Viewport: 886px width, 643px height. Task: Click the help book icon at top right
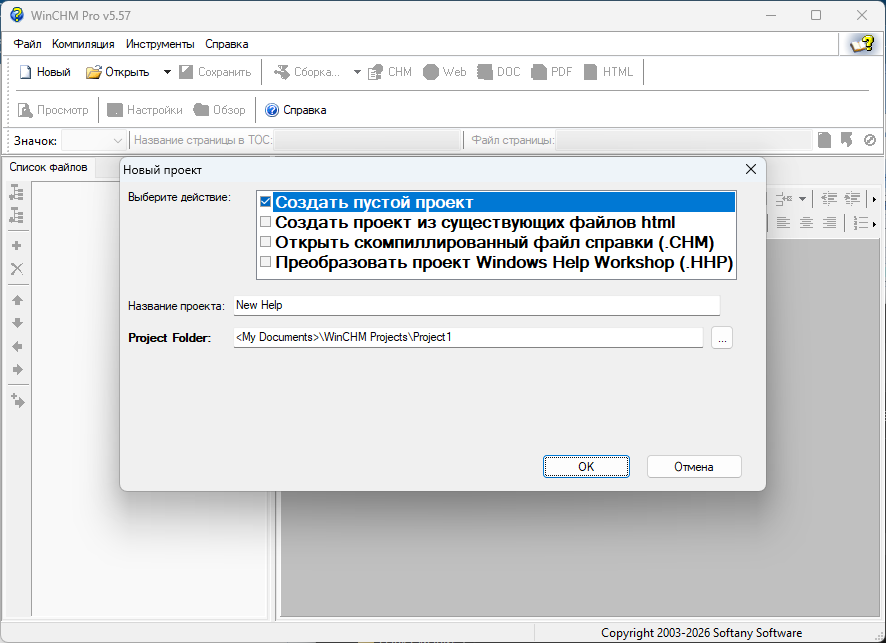[862, 44]
